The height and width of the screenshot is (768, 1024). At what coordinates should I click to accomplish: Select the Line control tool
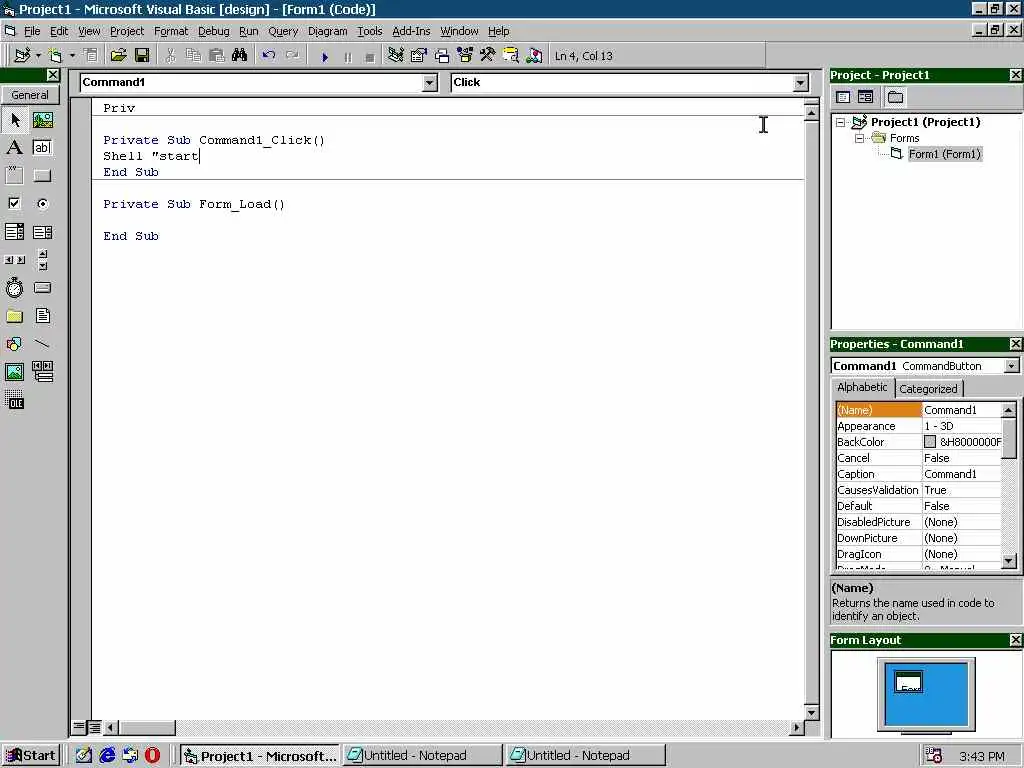point(42,344)
